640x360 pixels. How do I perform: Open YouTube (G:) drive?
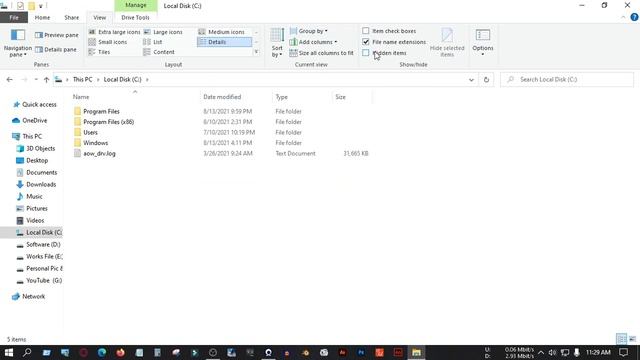[x=39, y=280]
